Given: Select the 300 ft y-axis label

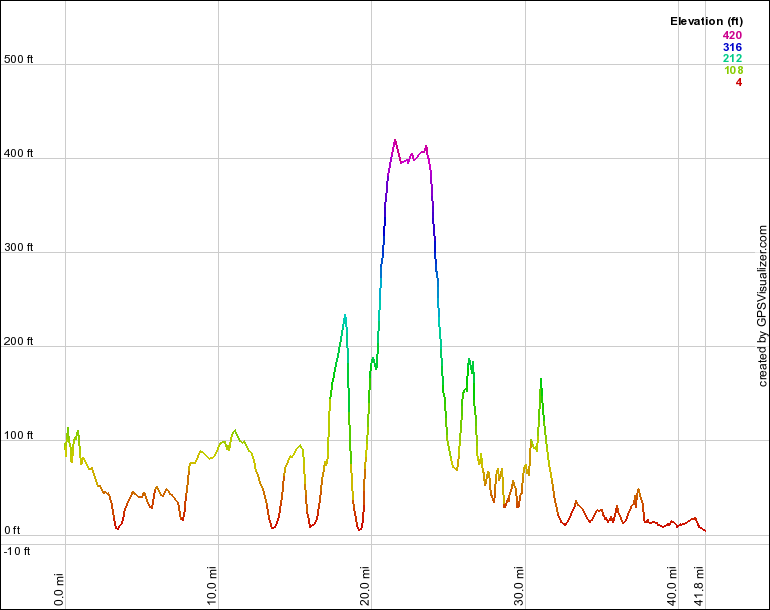Looking at the screenshot, I should (18, 248).
